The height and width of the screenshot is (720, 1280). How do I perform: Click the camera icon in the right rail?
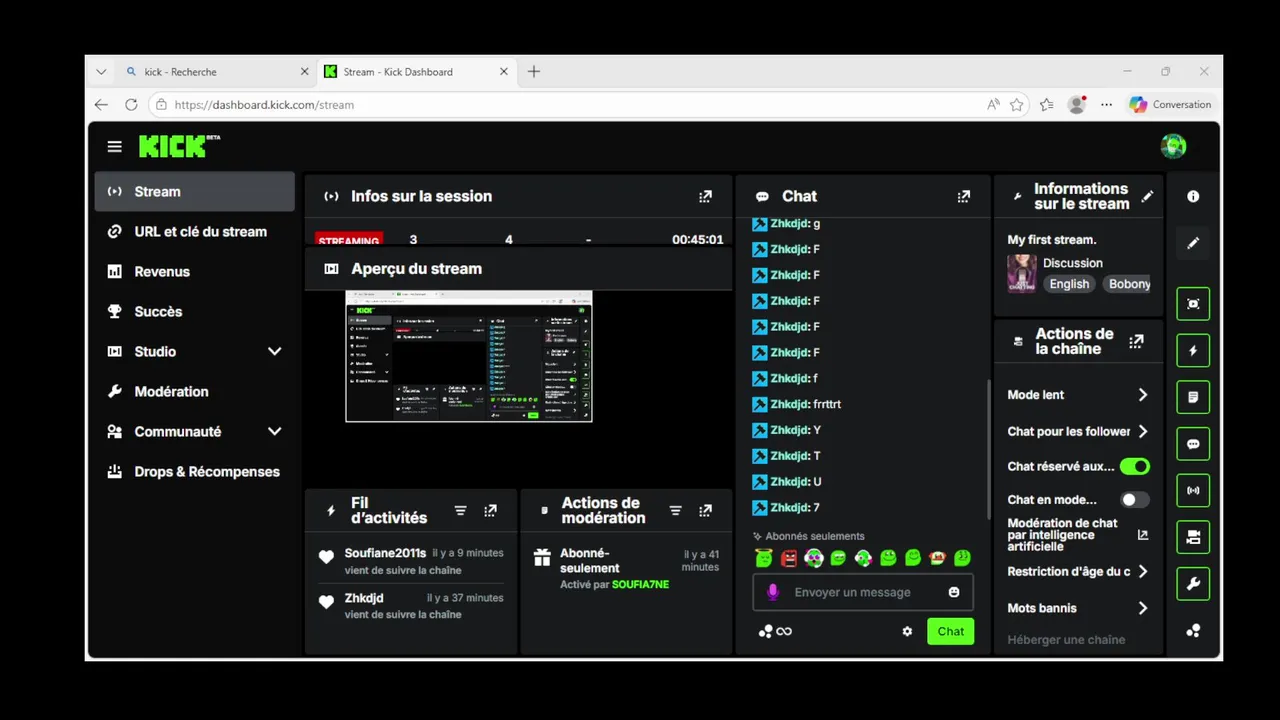pos(1193,537)
